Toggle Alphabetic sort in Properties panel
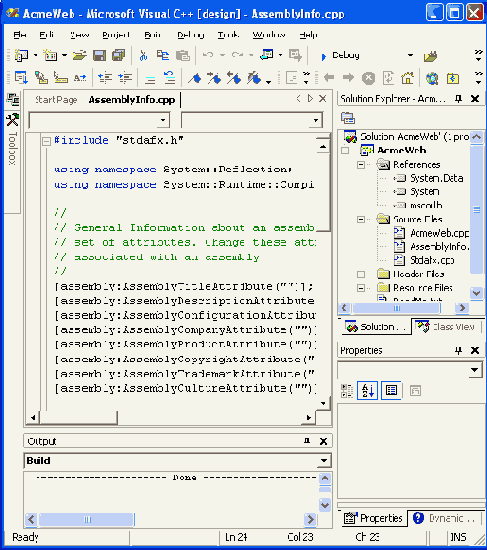Viewport: 487px width, 550px height. coord(367,390)
